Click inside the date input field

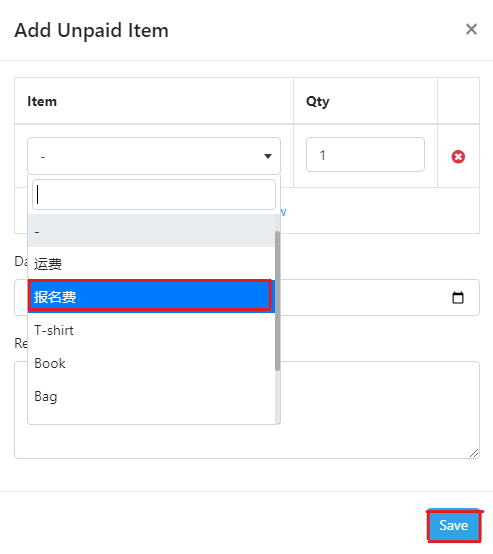pyautogui.click(x=377, y=297)
